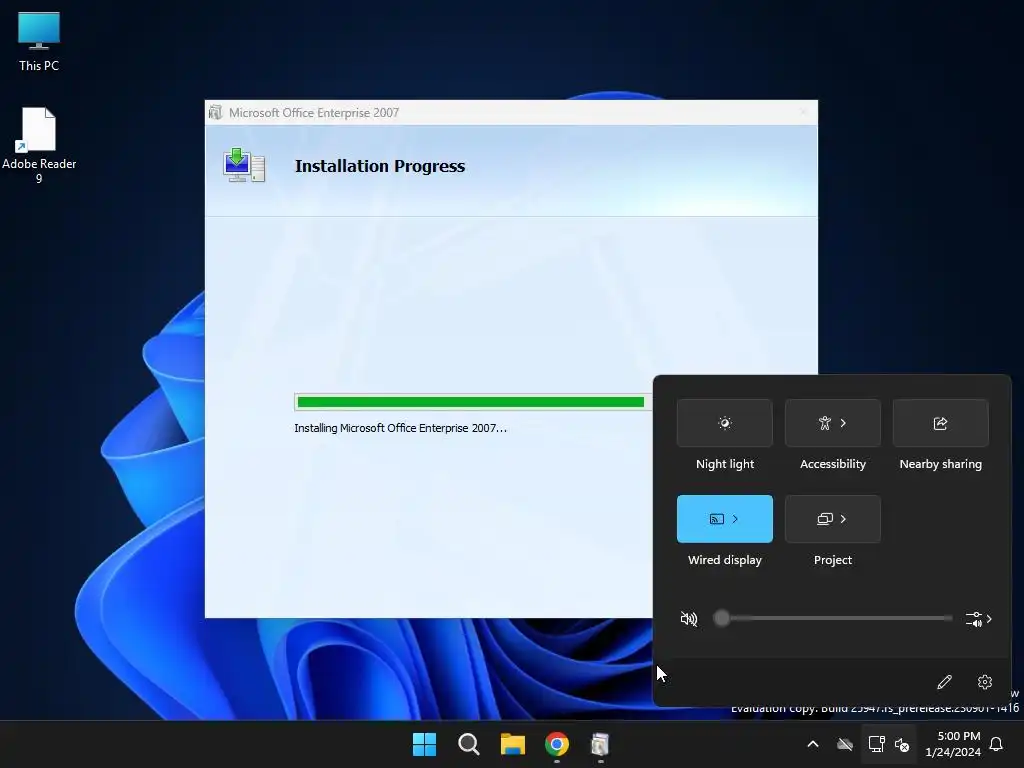Click the Installation Progress heading
The image size is (1024, 768).
(379, 166)
